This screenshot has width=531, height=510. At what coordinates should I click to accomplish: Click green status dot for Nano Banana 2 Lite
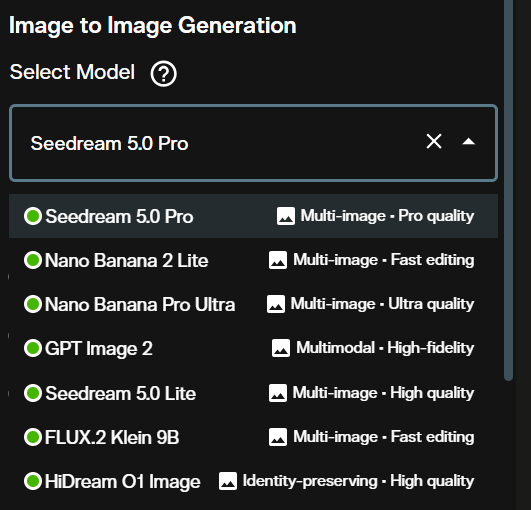click(33, 260)
